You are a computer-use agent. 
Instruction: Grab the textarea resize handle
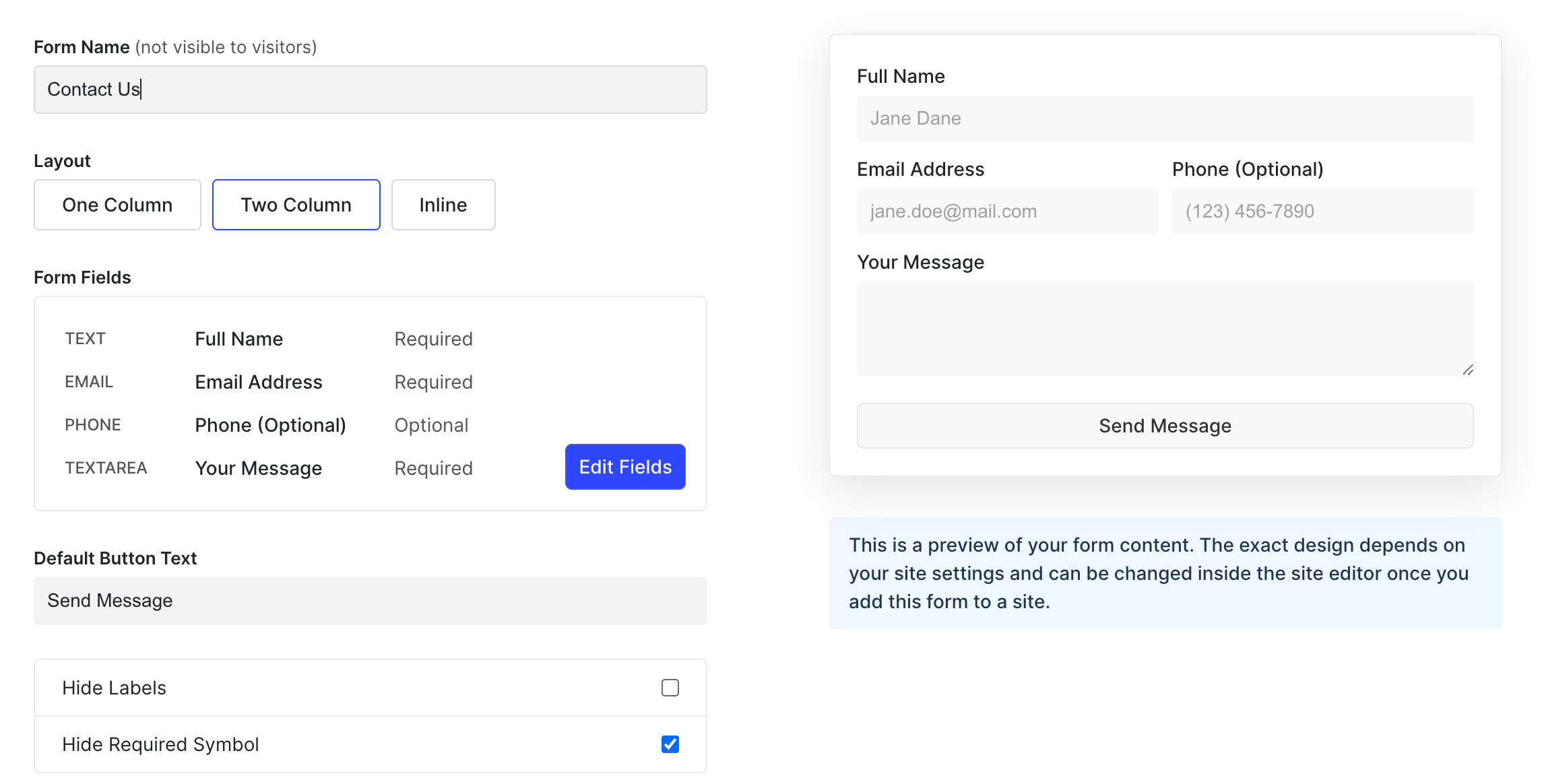pos(1468,370)
